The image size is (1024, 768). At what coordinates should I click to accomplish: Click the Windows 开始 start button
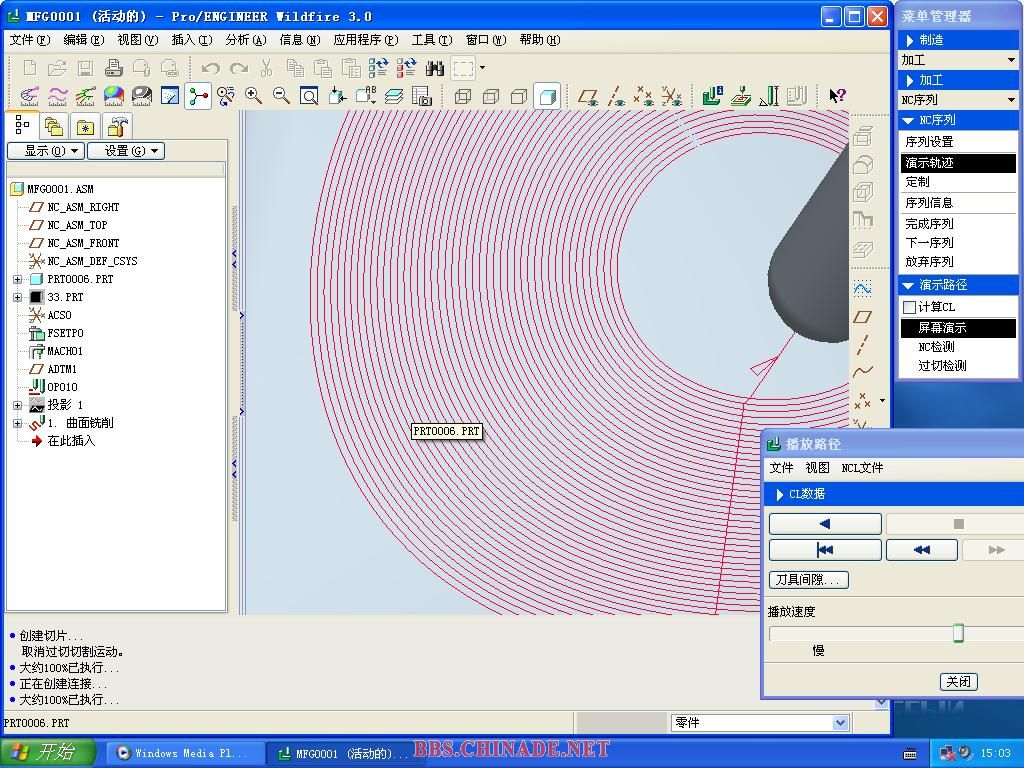(47, 753)
